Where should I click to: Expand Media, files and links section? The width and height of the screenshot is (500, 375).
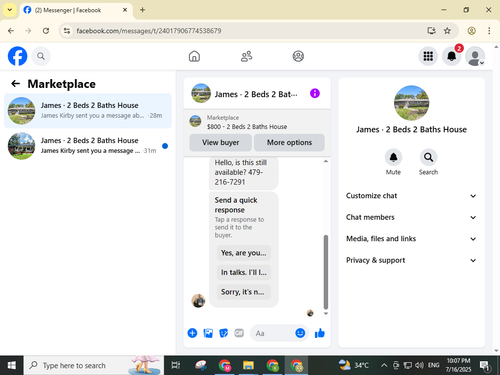pyautogui.click(x=411, y=239)
